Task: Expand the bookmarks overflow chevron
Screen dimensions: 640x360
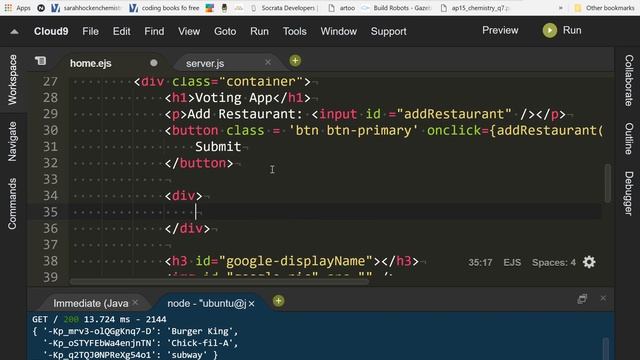Action: pos(561,8)
